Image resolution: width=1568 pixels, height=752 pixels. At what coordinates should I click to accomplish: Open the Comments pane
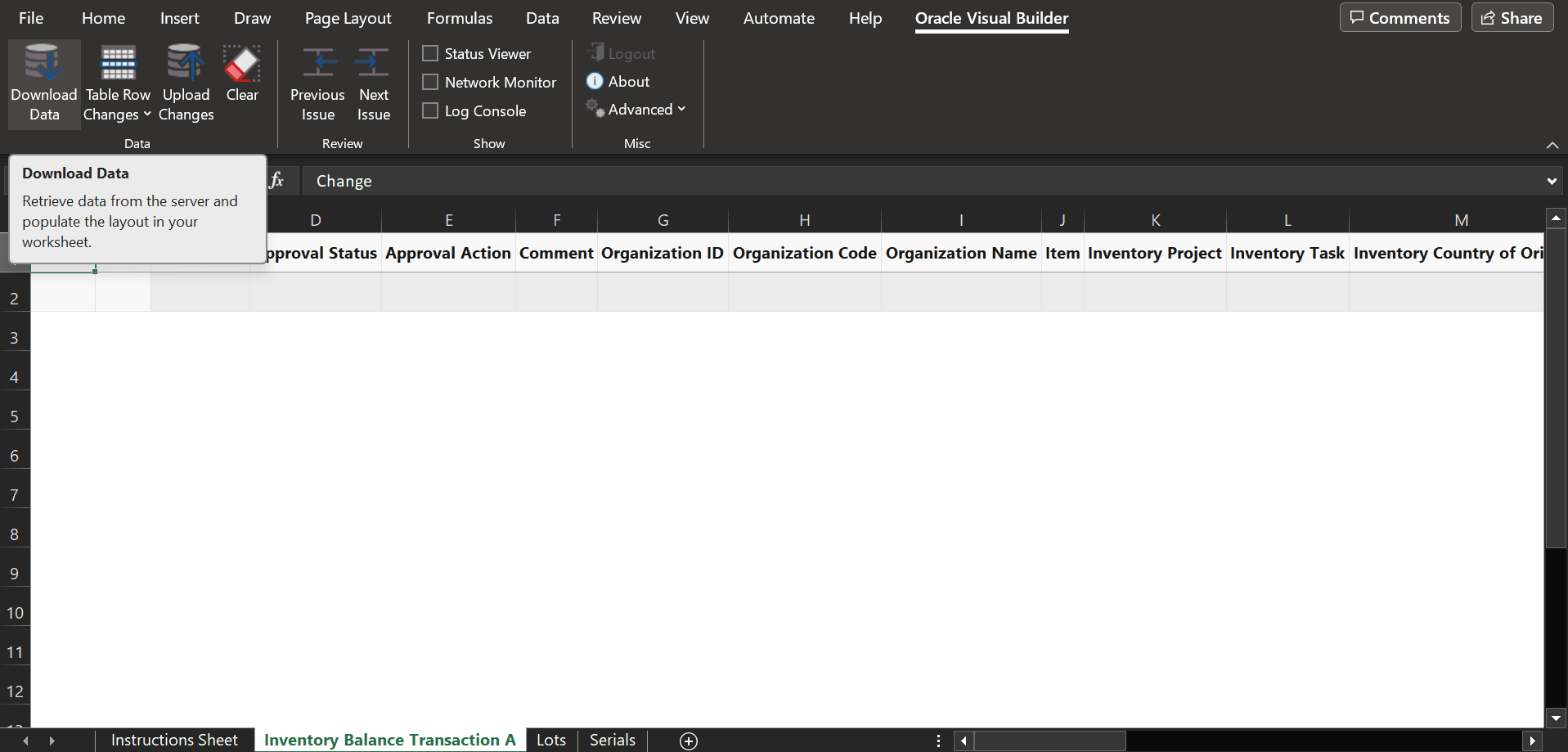point(1400,18)
